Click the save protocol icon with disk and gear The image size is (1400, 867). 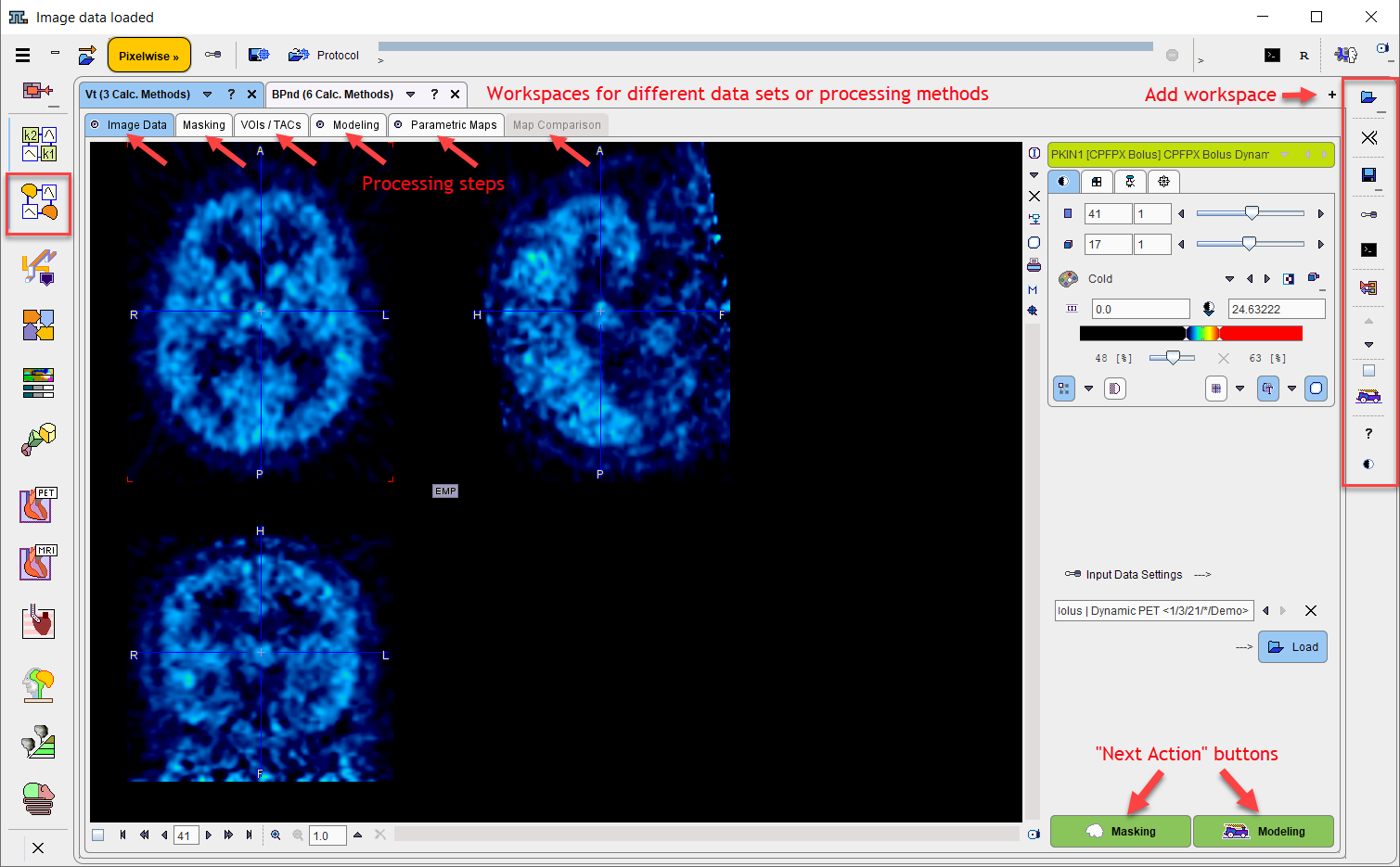click(259, 56)
